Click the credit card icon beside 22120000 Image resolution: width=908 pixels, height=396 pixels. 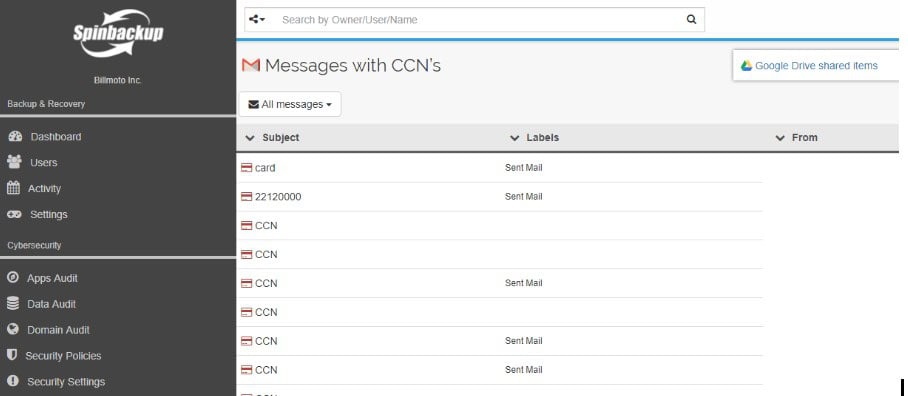click(x=246, y=197)
